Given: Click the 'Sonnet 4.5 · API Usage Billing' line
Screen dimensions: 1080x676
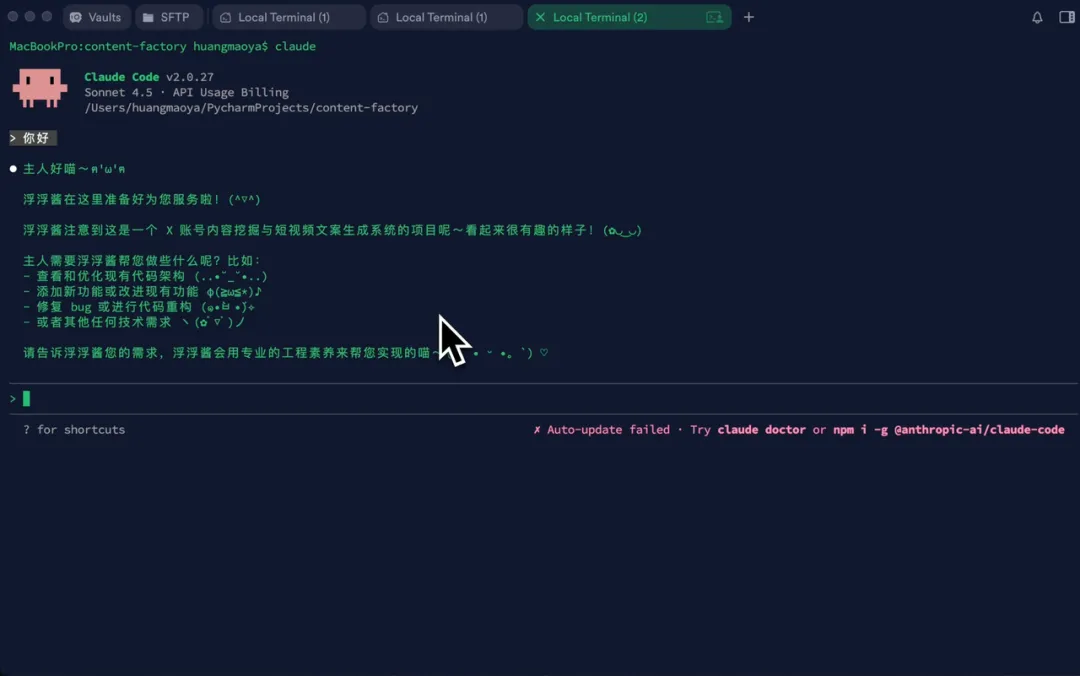Looking at the screenshot, I should [186, 92].
